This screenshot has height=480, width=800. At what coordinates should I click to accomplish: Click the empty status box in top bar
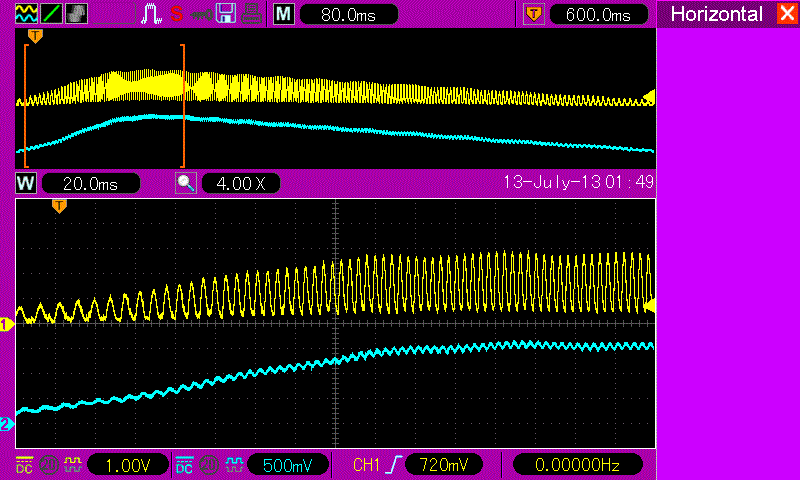point(114,13)
